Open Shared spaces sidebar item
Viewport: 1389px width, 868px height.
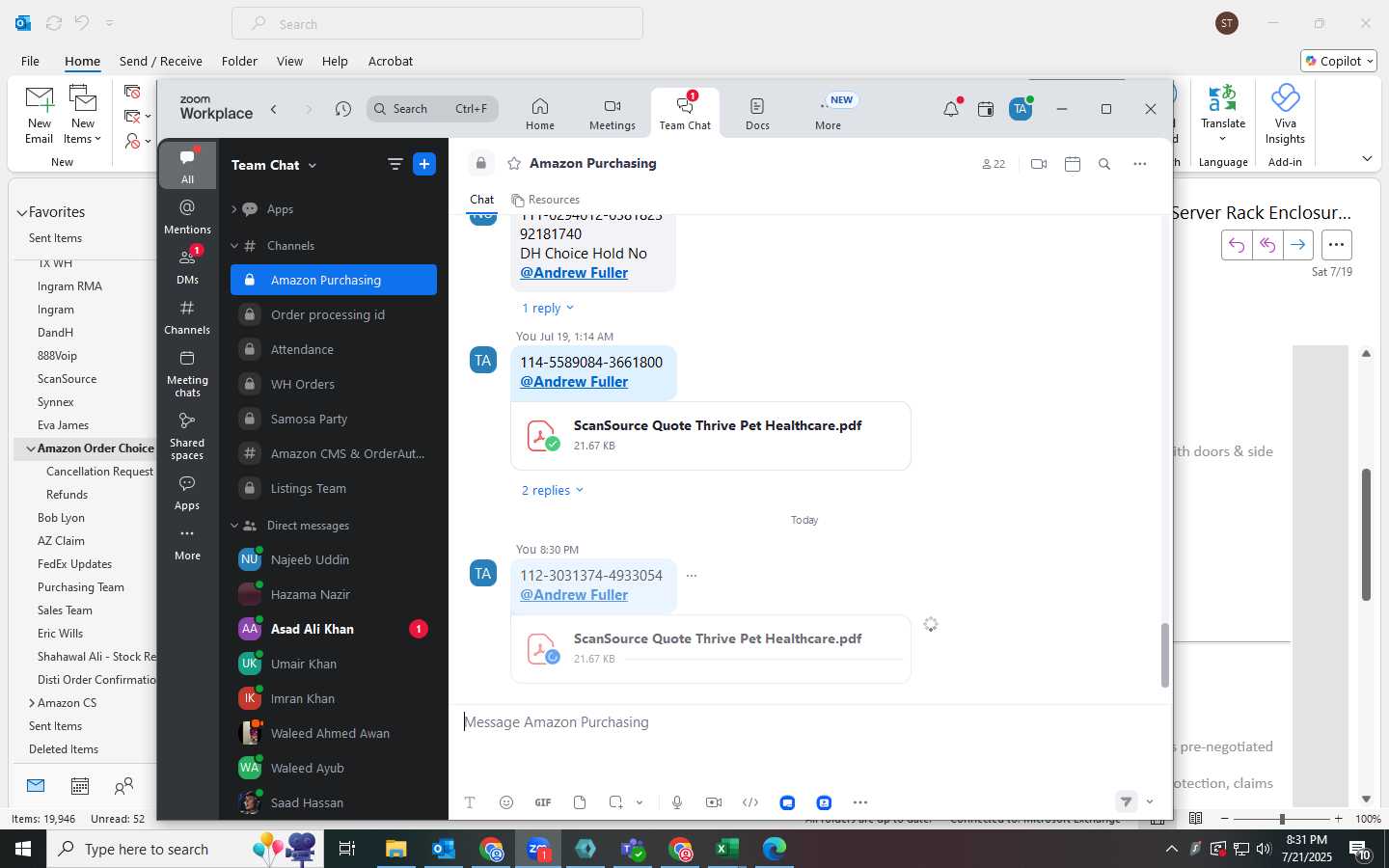coord(187,436)
